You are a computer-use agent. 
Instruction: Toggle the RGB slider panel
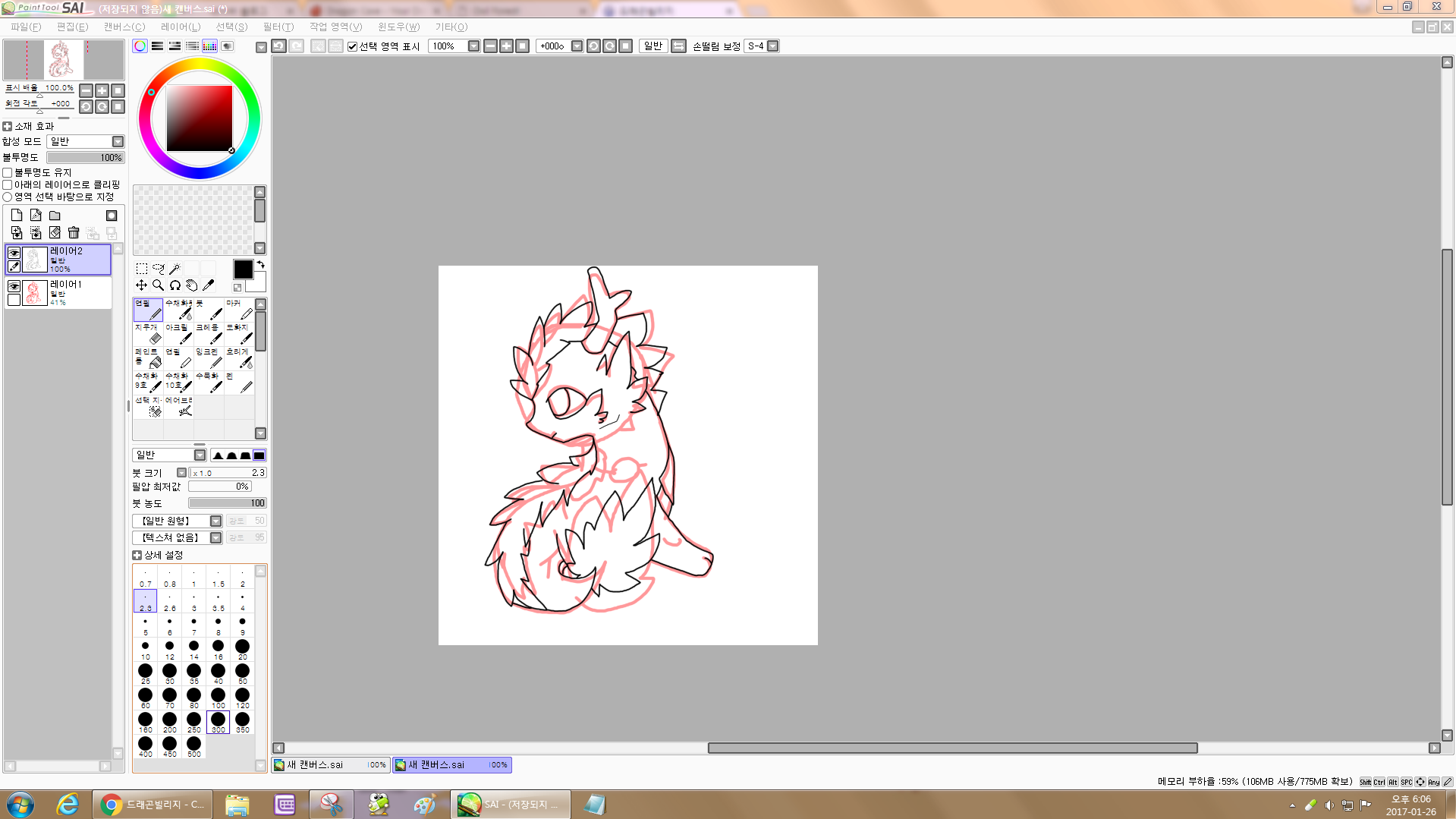157,46
